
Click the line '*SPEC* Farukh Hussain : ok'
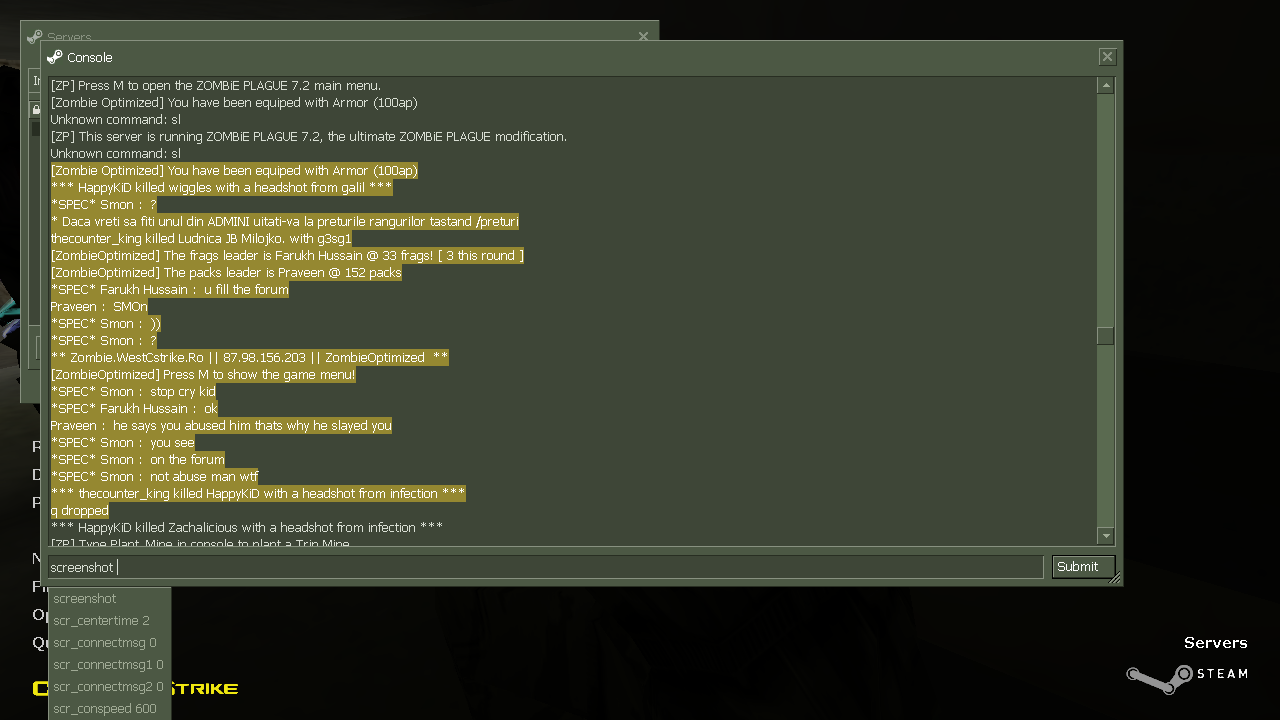point(134,409)
